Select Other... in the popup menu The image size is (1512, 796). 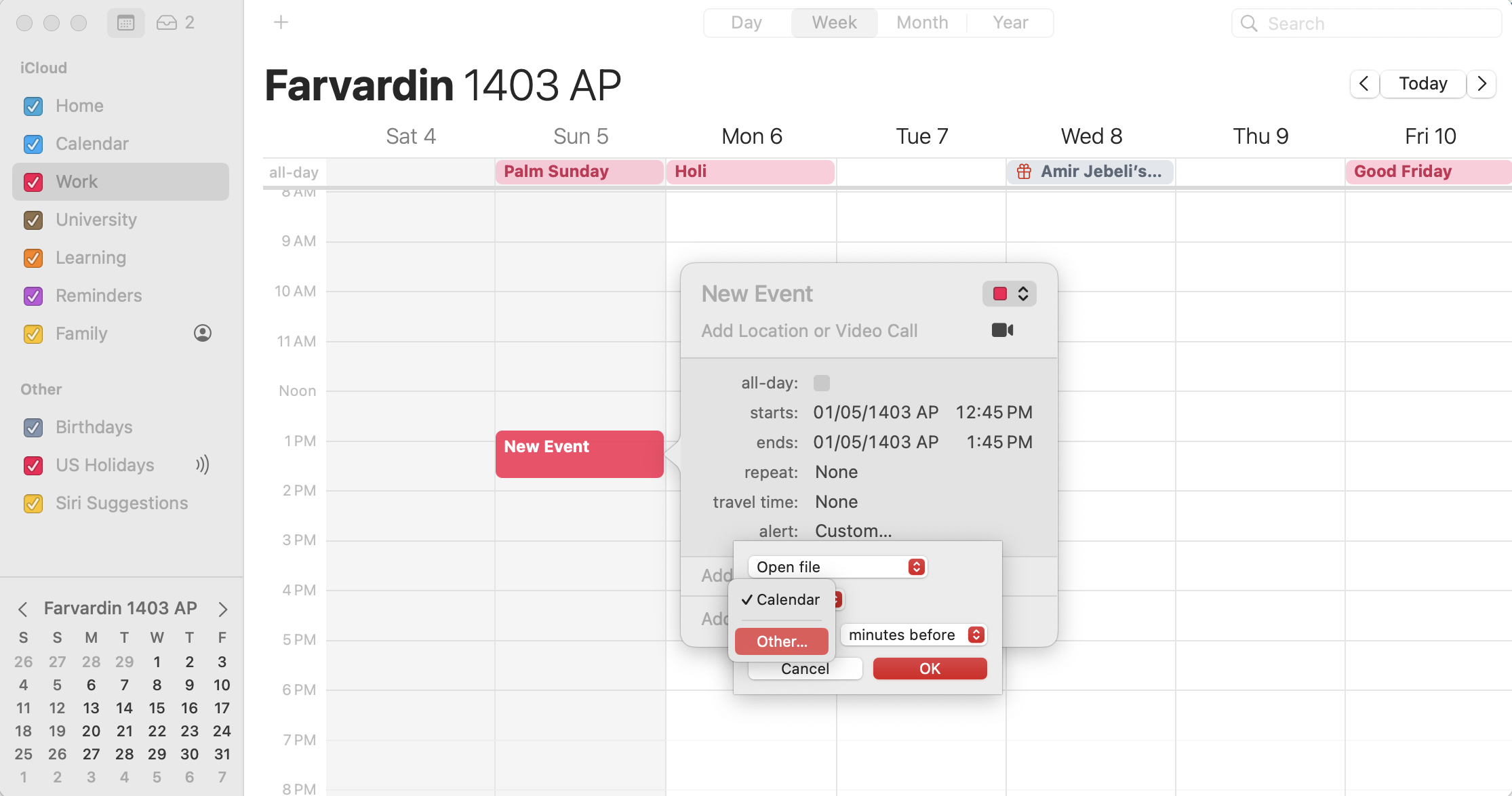(782, 641)
